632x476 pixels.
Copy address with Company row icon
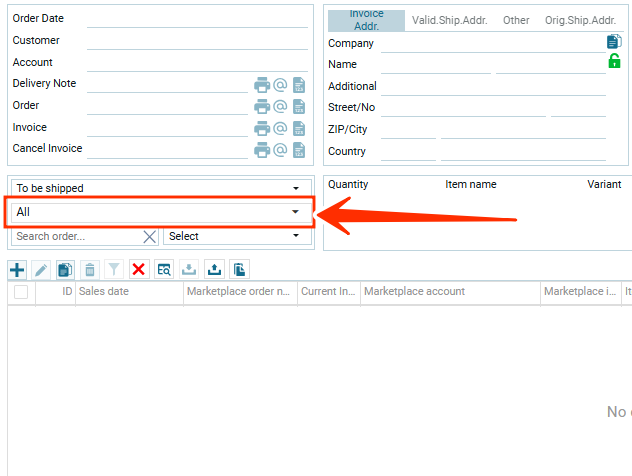tap(614, 42)
